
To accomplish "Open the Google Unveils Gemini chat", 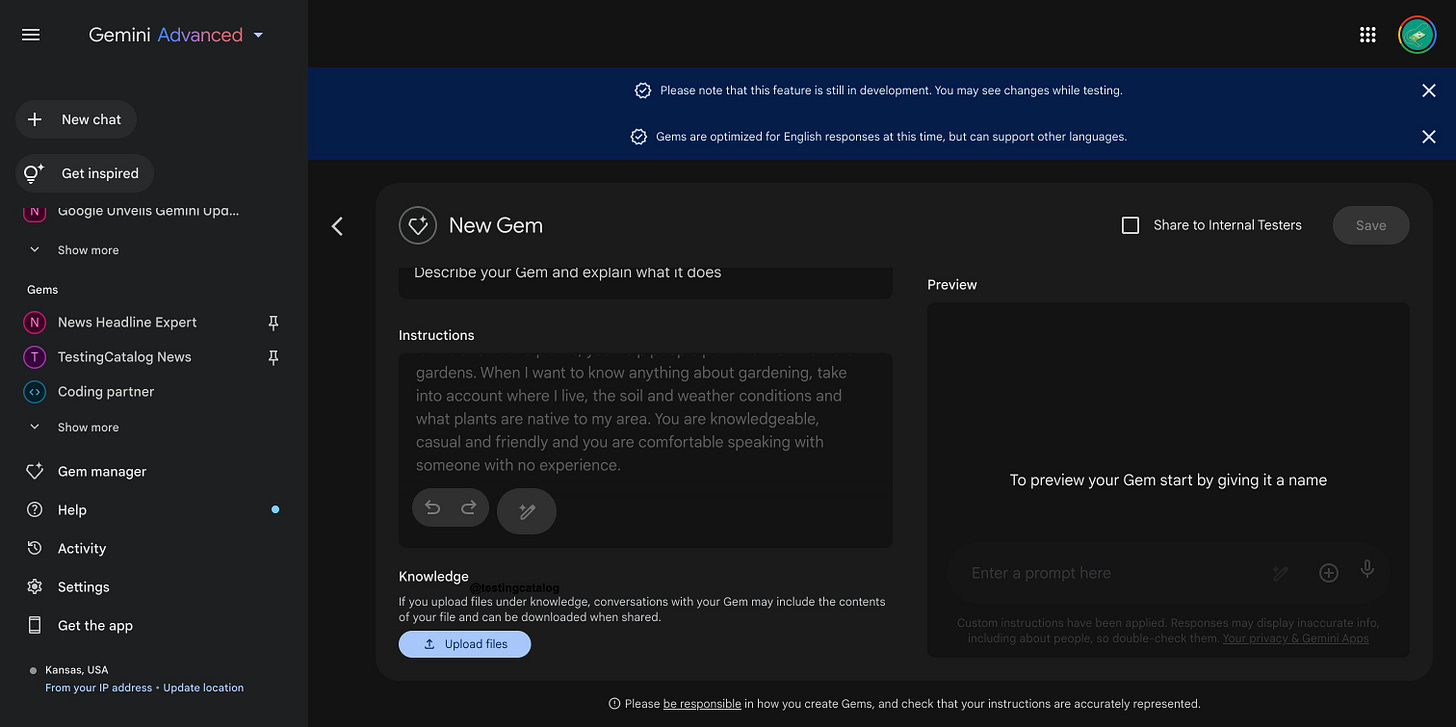I will (148, 211).
